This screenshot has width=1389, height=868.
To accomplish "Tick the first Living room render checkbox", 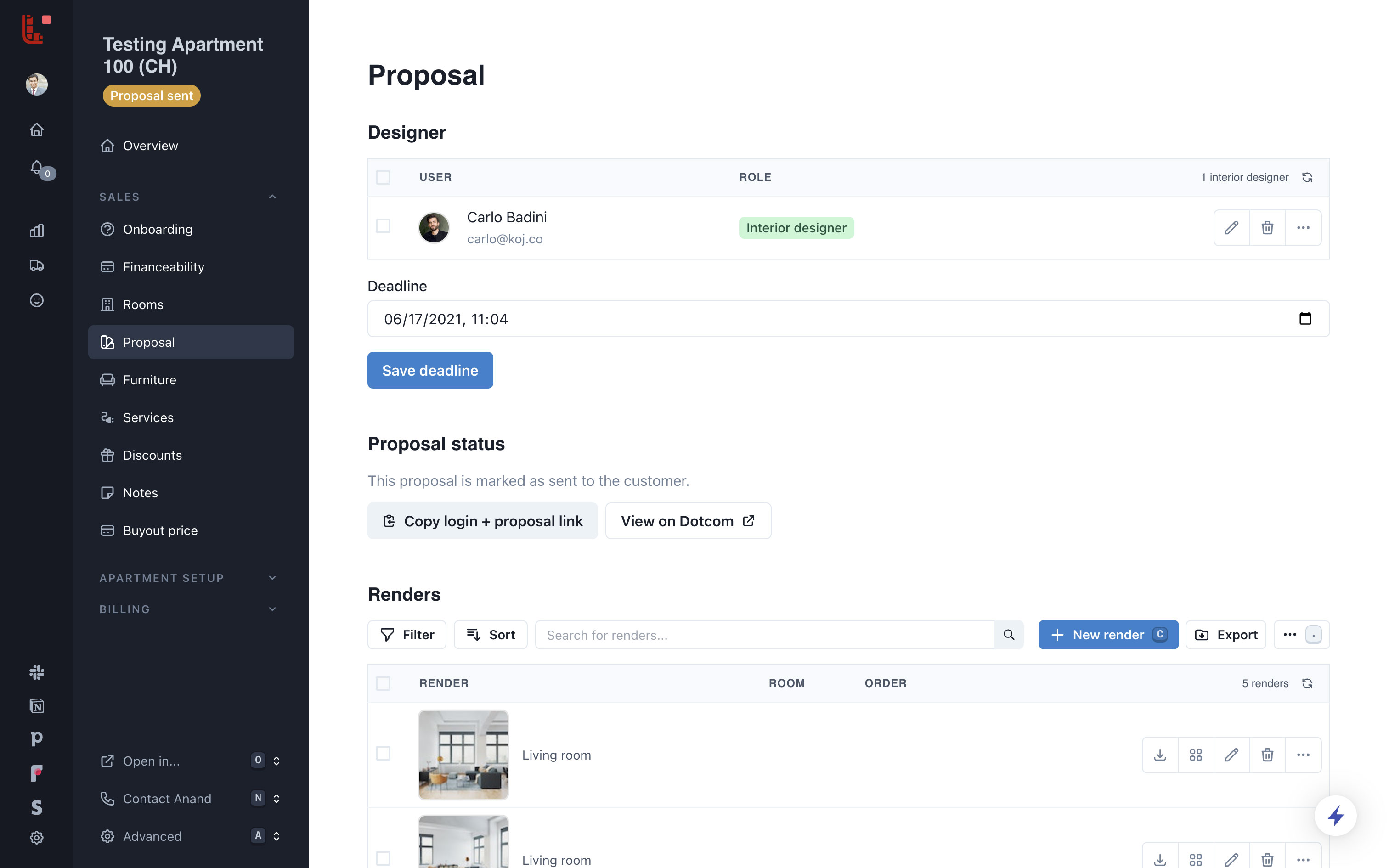I will tap(383, 753).
